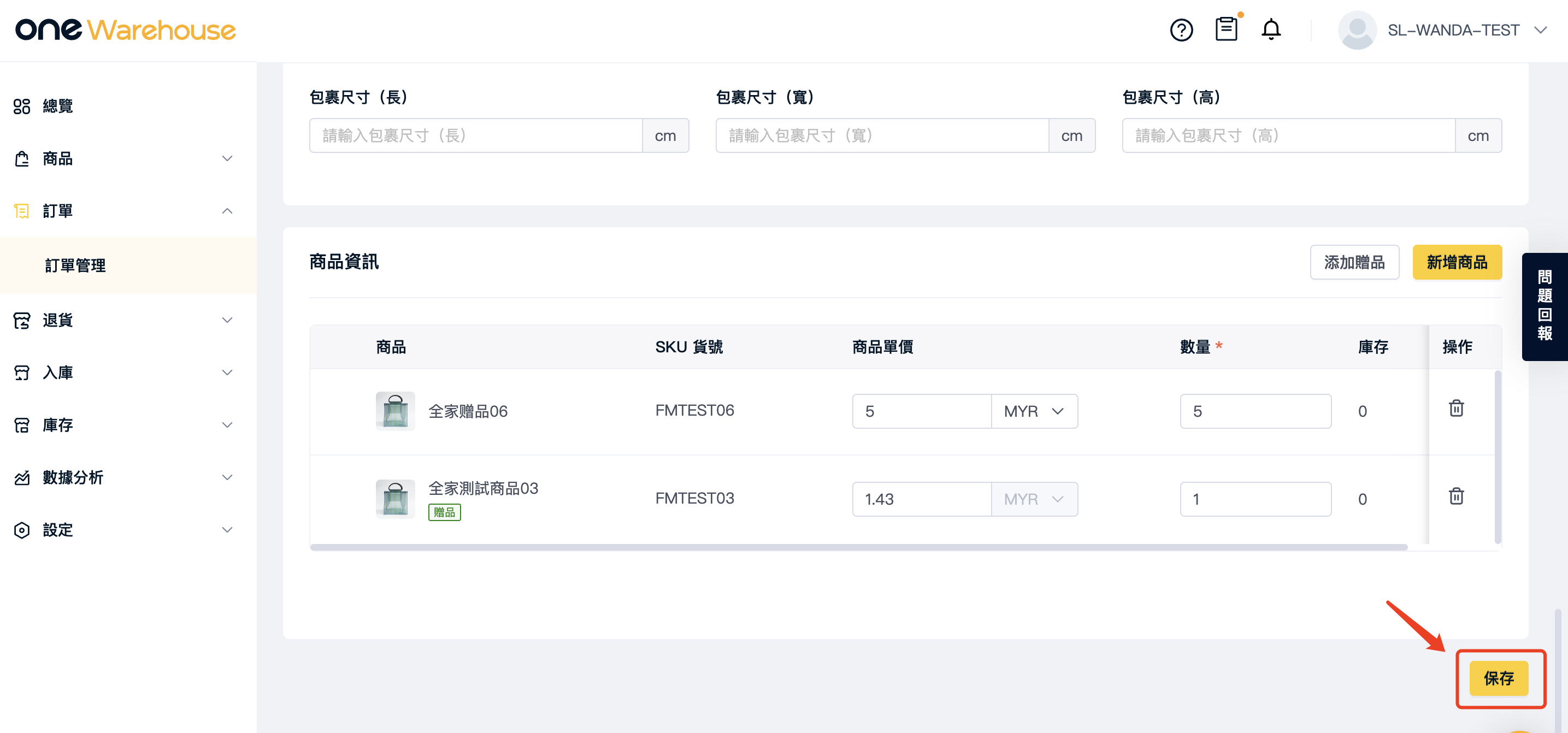Click the 總覽 overview icon in sidebar
Screen dimensions: 1568x733
pyautogui.click(x=22, y=107)
